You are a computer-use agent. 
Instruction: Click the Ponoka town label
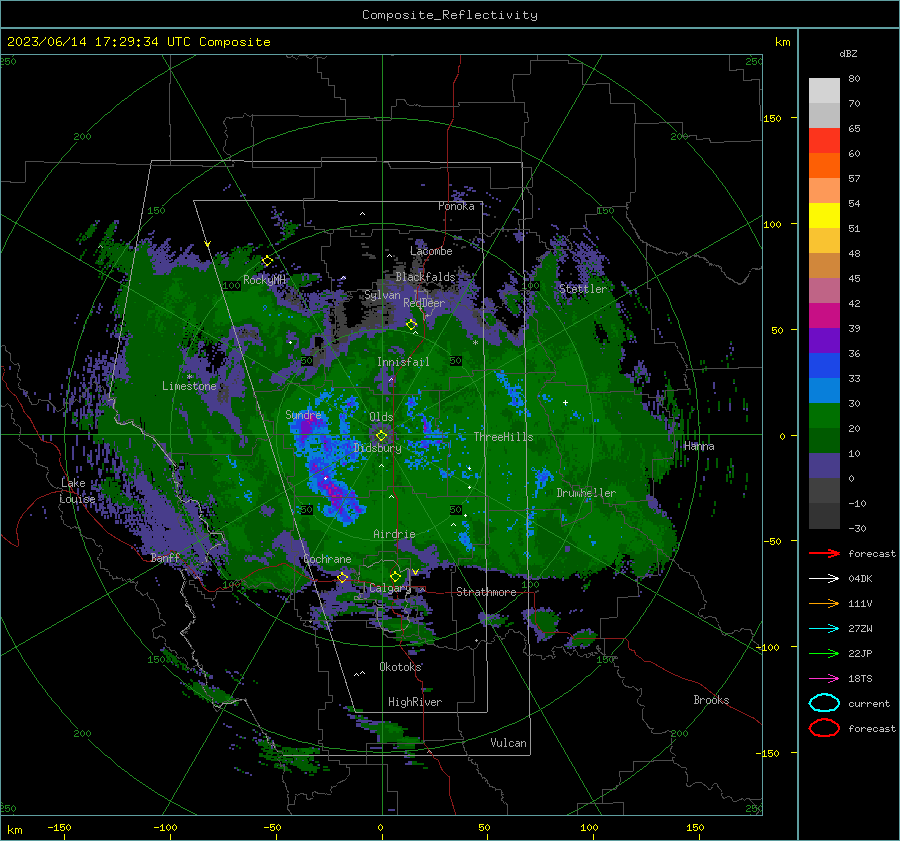click(456, 206)
